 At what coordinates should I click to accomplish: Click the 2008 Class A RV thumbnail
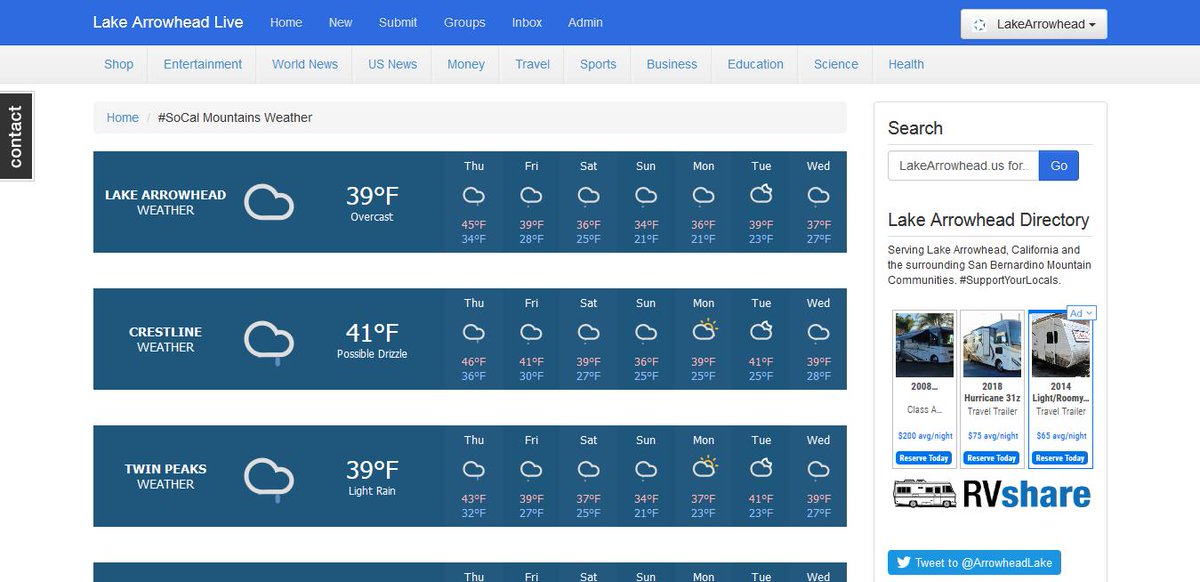[923, 345]
